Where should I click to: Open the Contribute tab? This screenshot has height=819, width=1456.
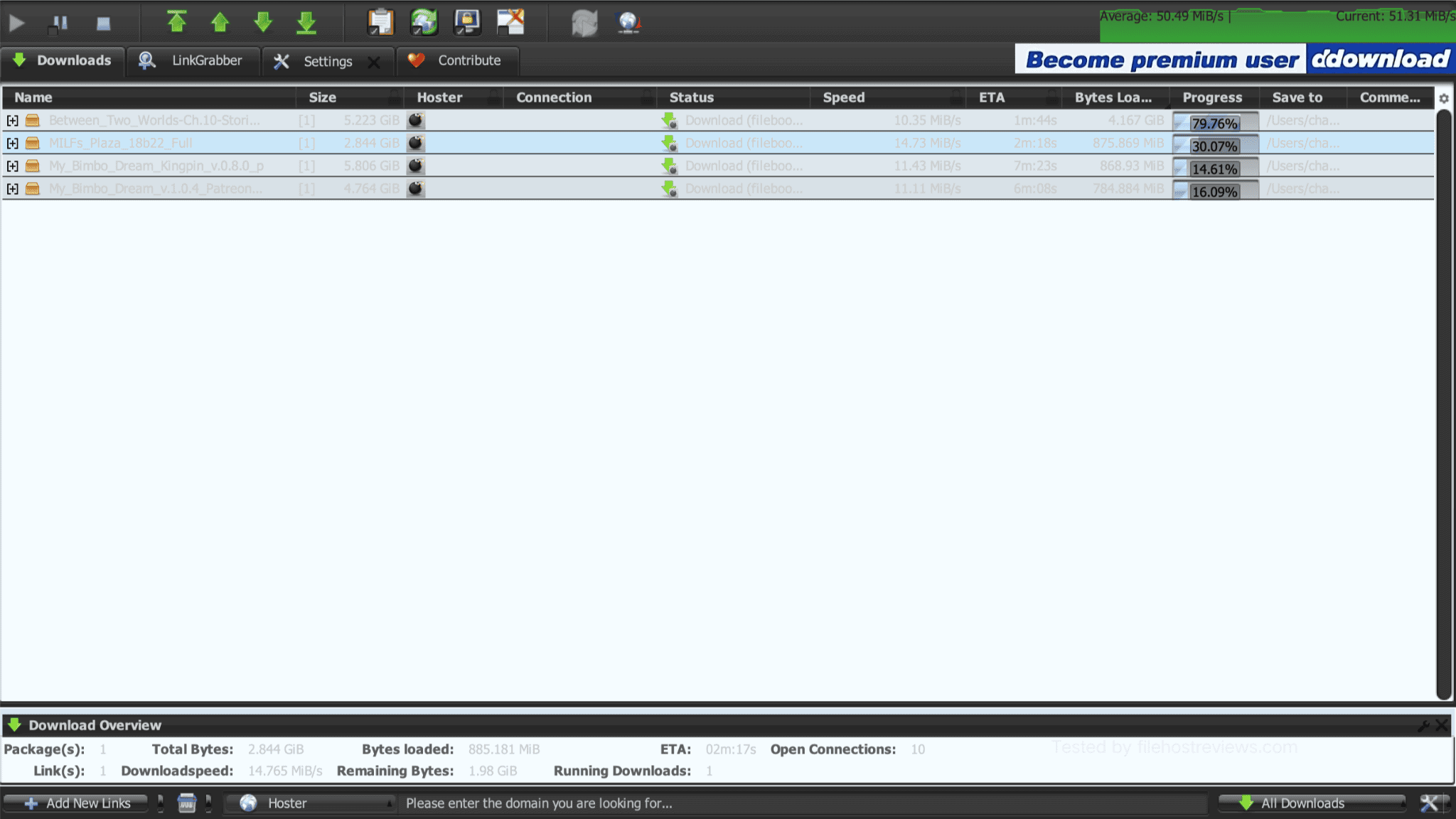pyautogui.click(x=457, y=61)
